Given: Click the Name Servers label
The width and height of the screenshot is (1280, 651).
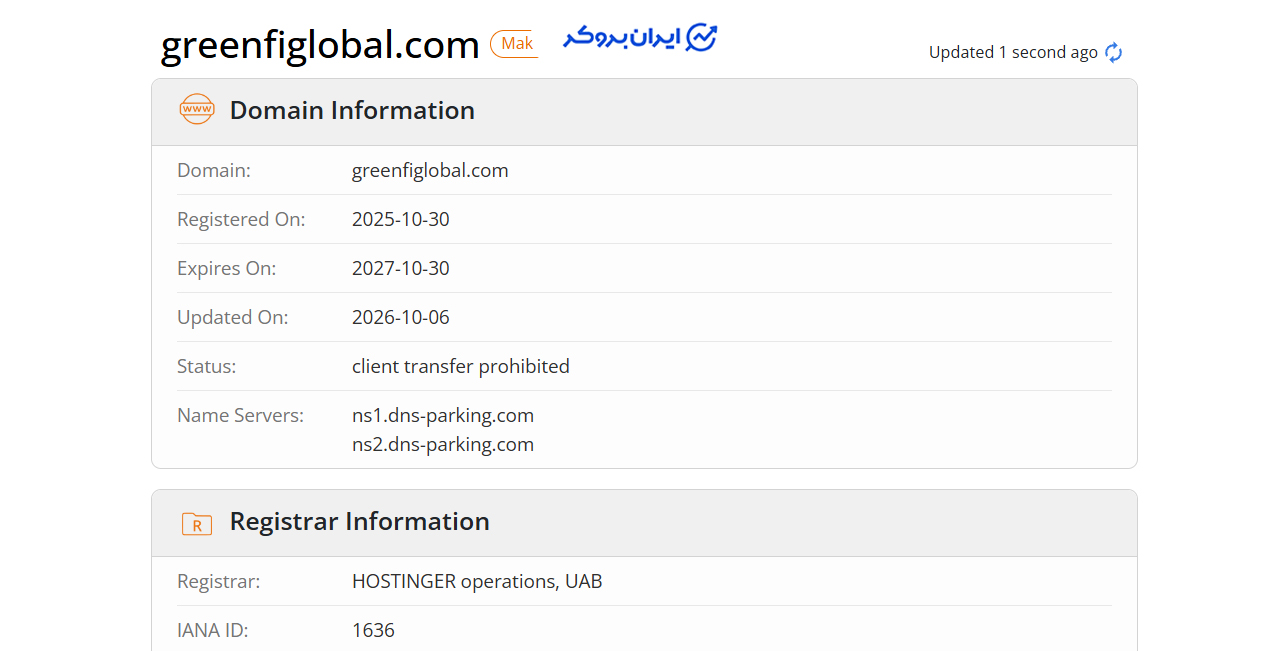Looking at the screenshot, I should pyautogui.click(x=241, y=415).
